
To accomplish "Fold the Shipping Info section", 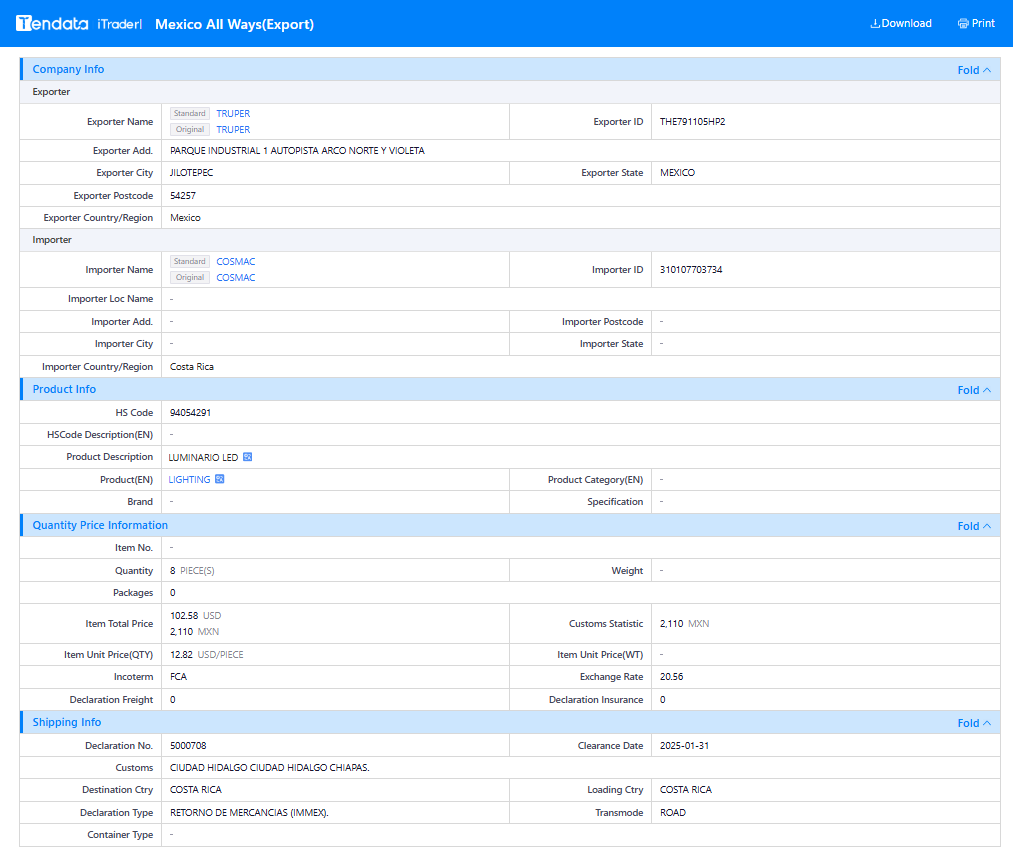I will [974, 723].
